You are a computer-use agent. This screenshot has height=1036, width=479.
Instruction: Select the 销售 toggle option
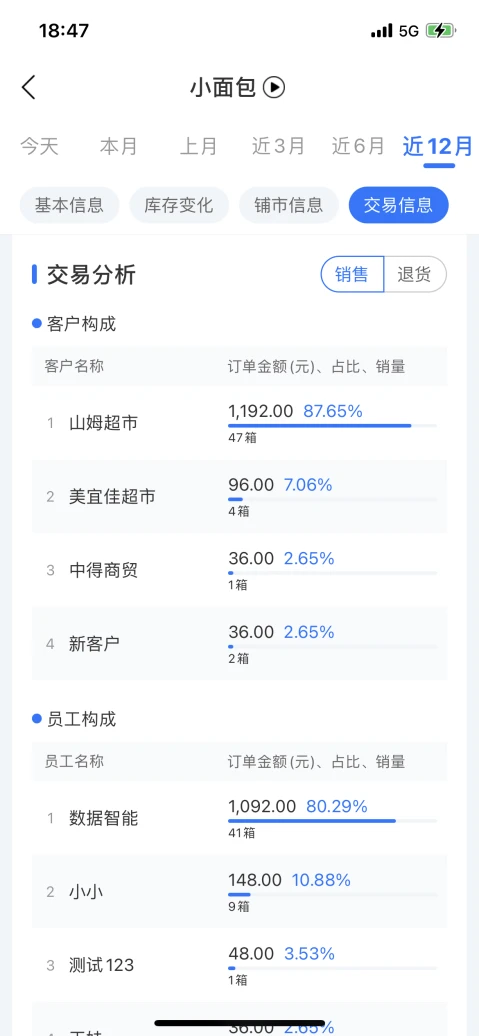click(352, 274)
